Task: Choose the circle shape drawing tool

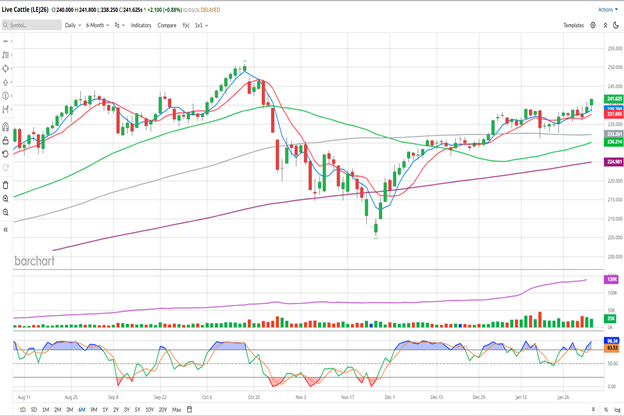Action: click(x=6, y=68)
